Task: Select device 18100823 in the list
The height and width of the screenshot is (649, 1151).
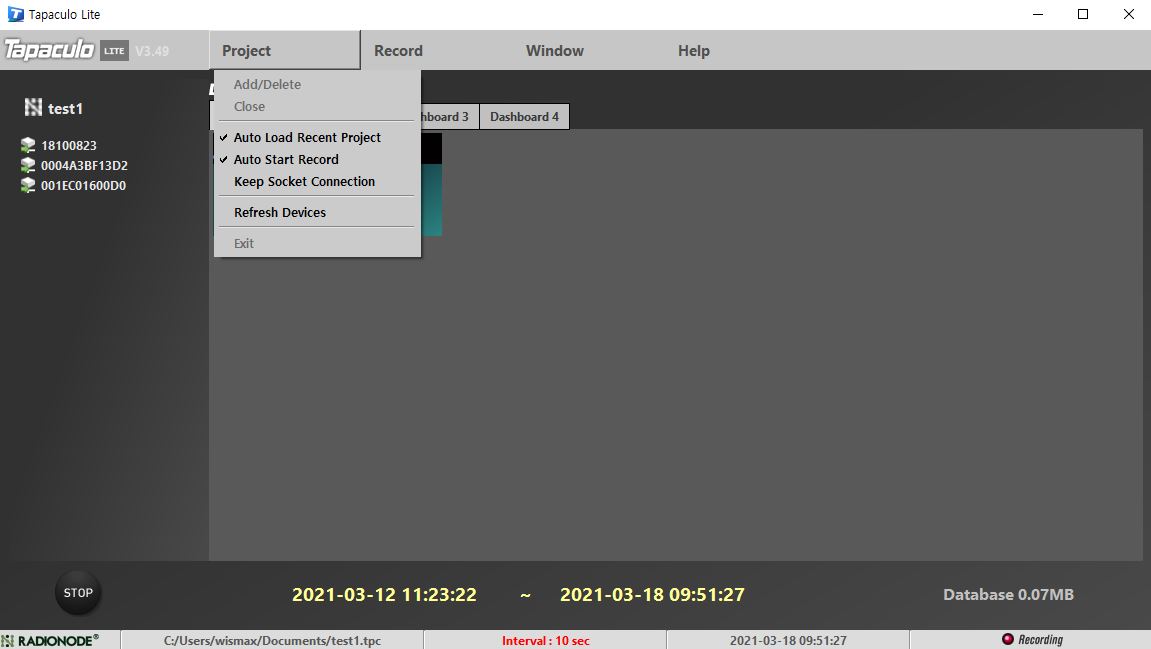Action: [69, 145]
